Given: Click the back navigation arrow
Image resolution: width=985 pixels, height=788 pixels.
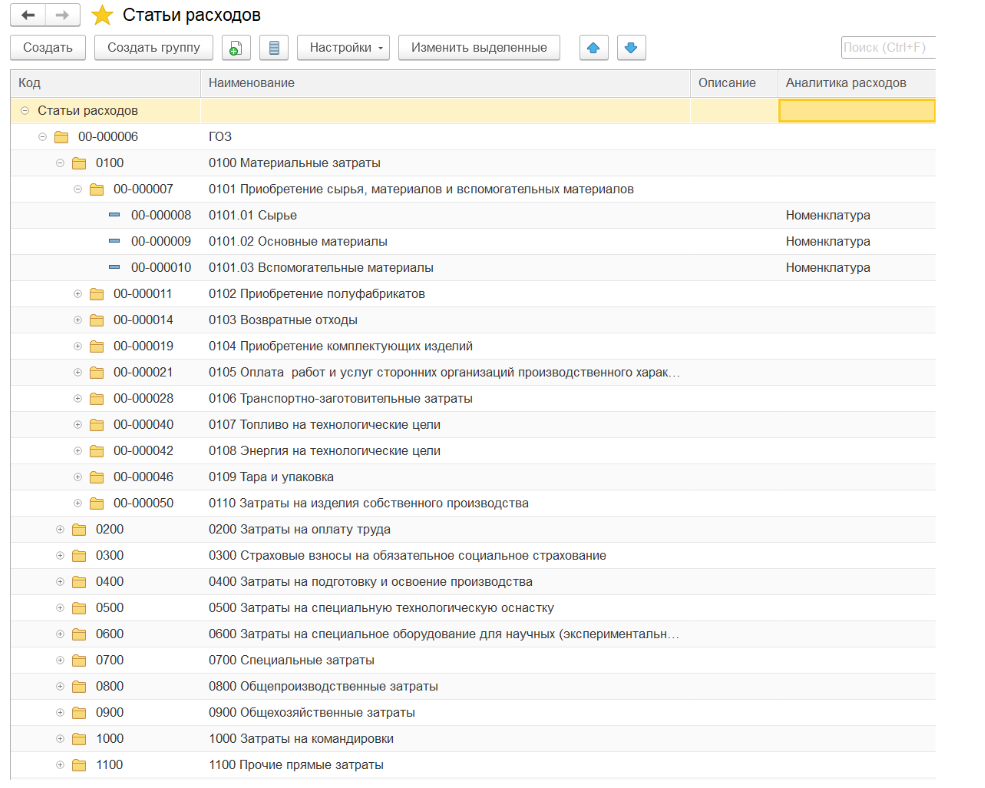Looking at the screenshot, I should [28, 15].
